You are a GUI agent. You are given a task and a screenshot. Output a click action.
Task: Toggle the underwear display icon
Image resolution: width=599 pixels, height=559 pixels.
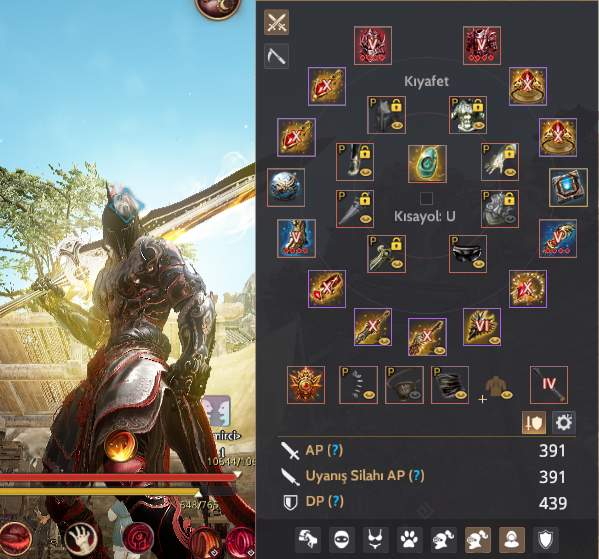click(376, 540)
